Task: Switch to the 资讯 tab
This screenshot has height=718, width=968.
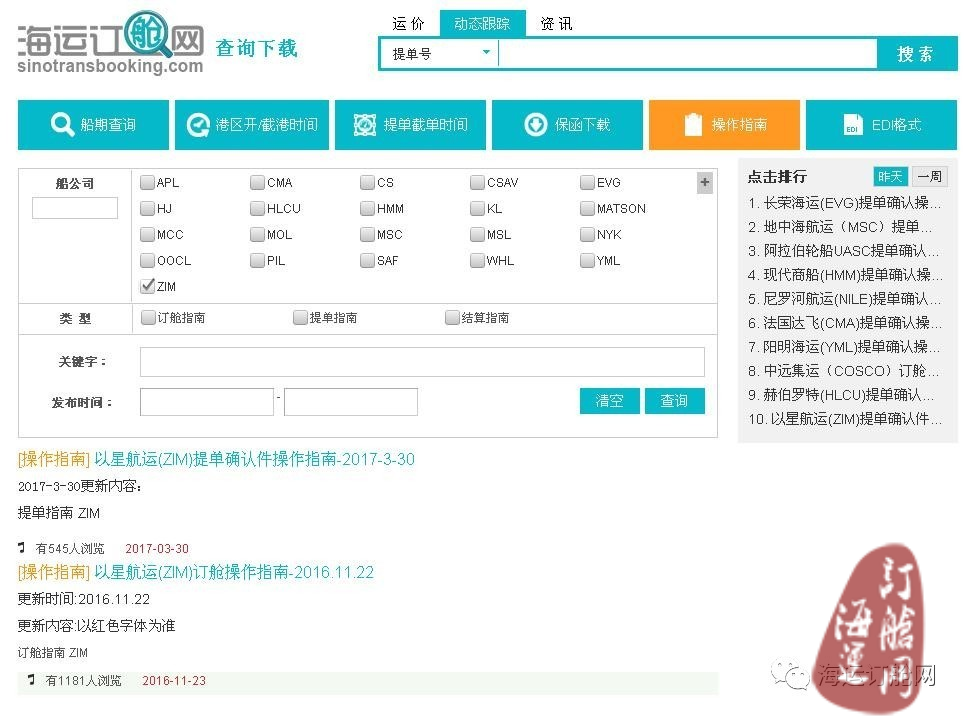Action: coord(556,23)
